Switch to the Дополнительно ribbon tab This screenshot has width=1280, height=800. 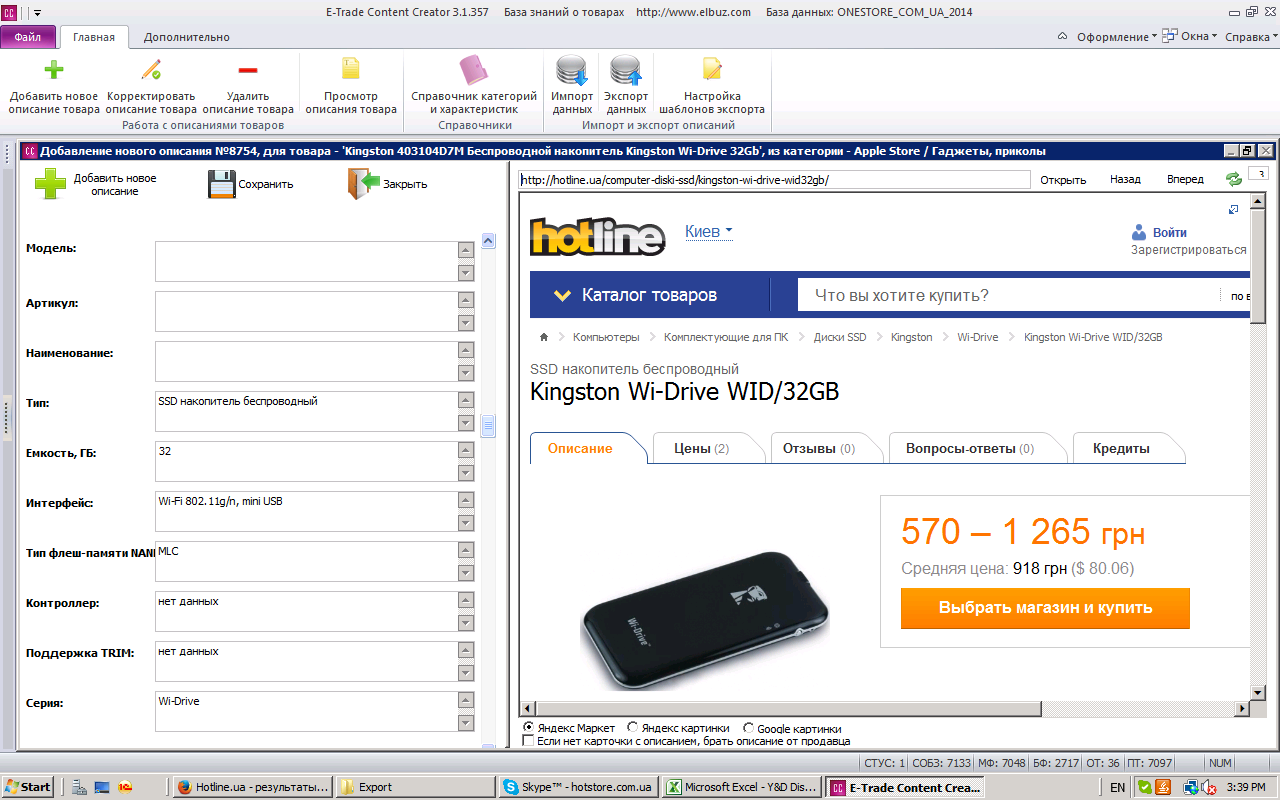(186, 37)
